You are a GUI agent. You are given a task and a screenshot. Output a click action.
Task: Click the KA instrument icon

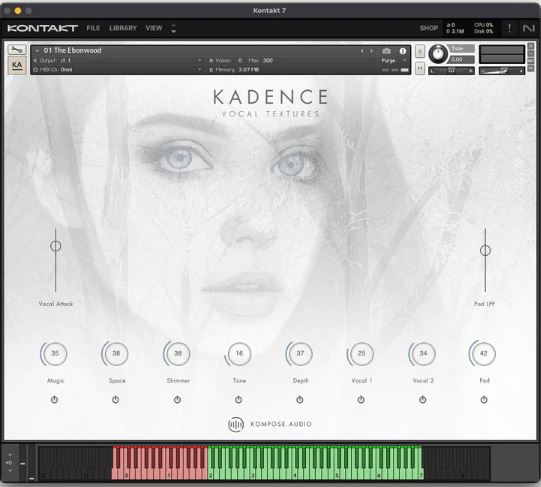pos(17,65)
